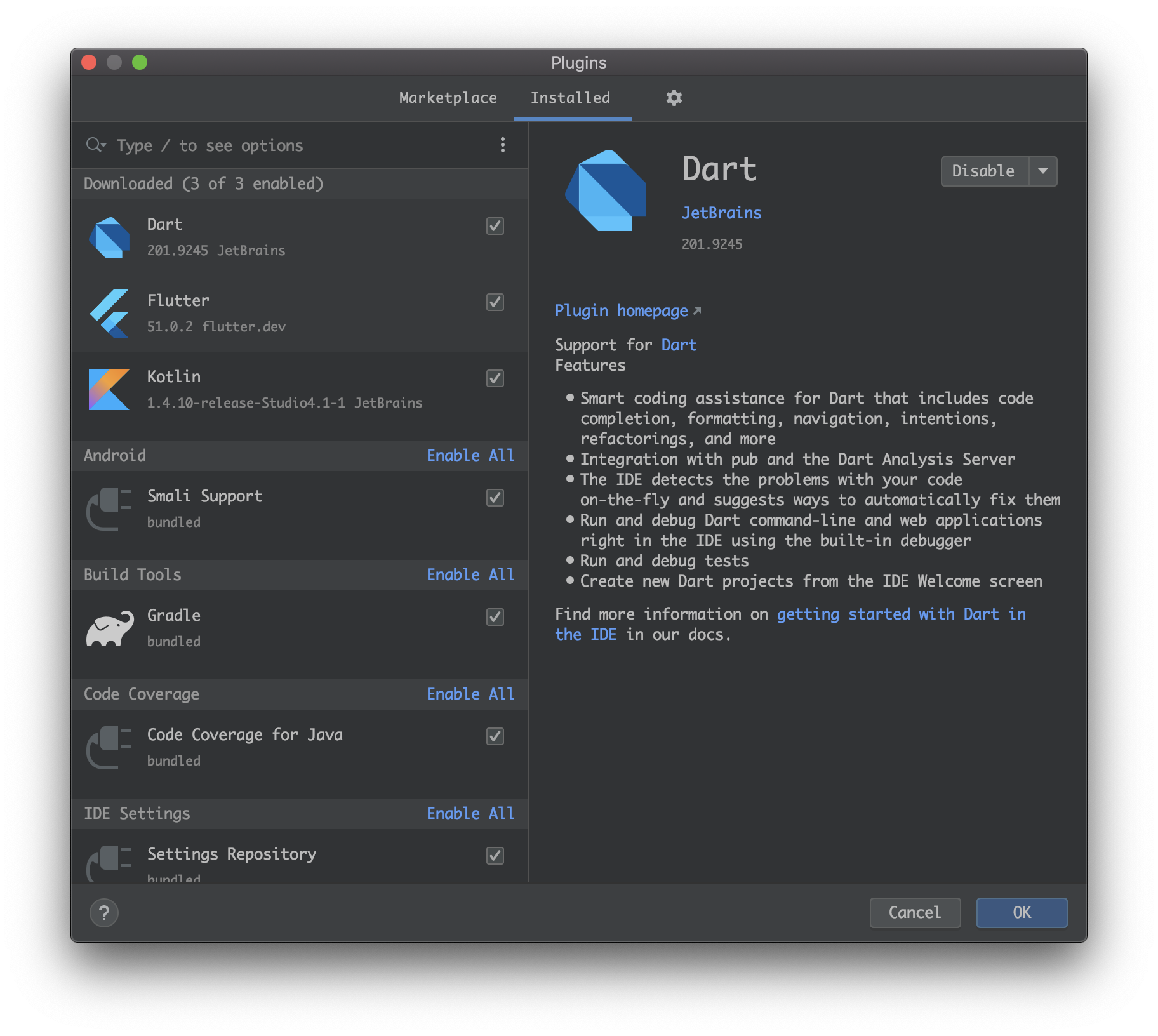Select the Smali Support plugin name
This screenshot has width=1158, height=1036.
click(x=205, y=496)
